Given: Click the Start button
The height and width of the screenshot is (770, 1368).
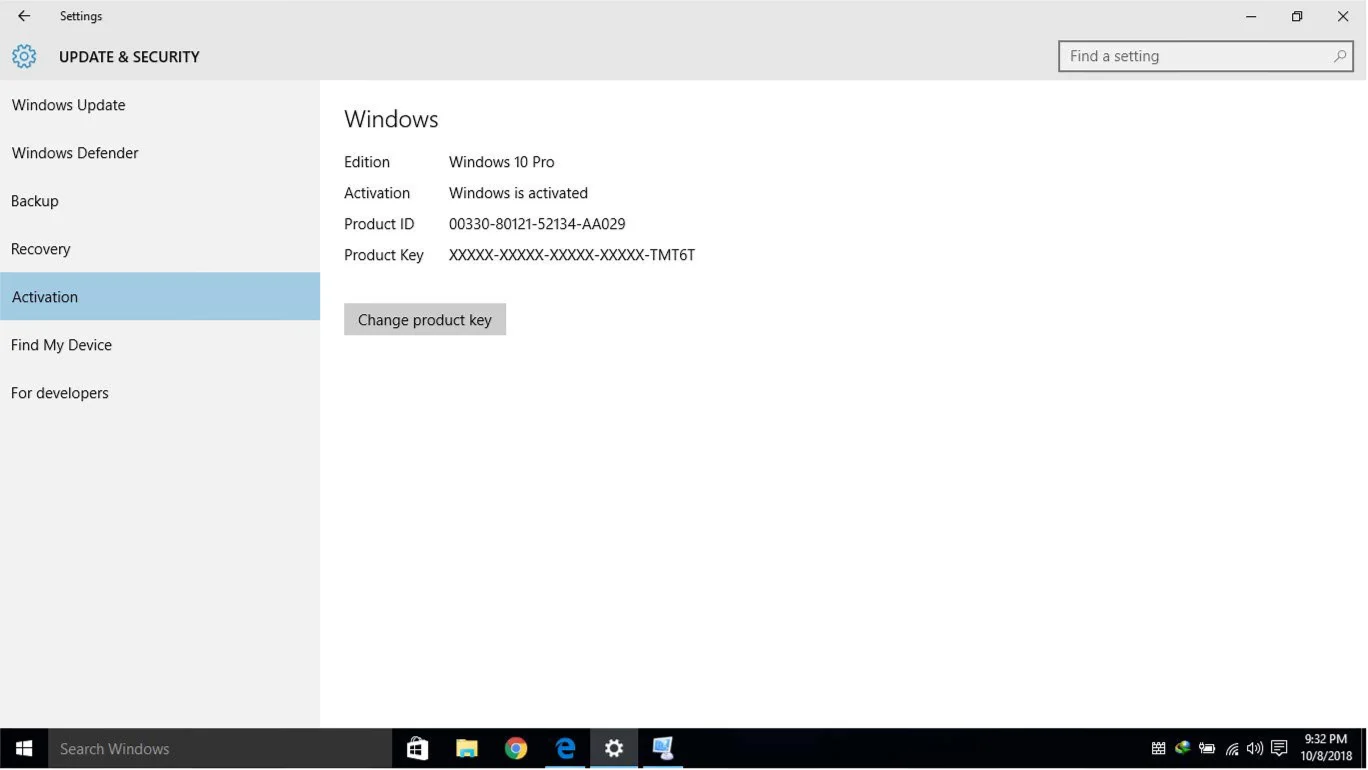Looking at the screenshot, I should tap(24, 749).
